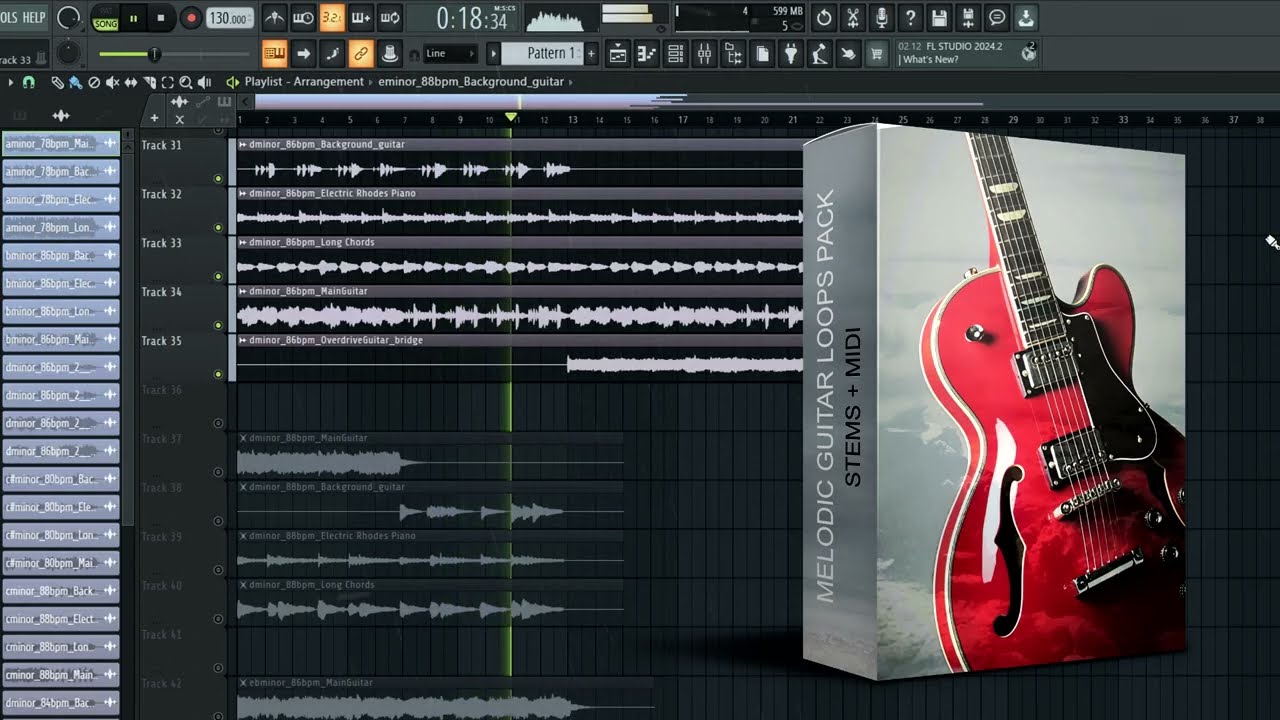Select the paint brush tool
This screenshot has height=720, width=1280.
[75, 82]
